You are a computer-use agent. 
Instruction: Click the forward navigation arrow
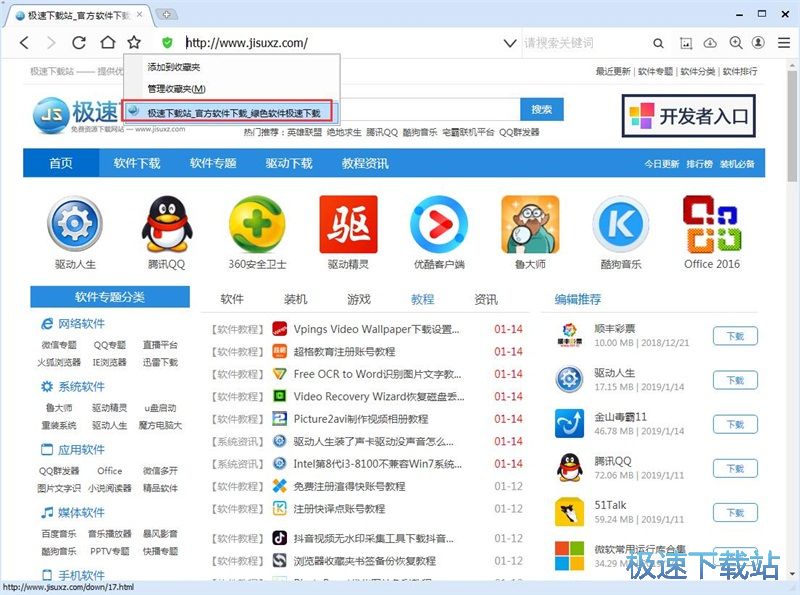pyautogui.click(x=51, y=42)
